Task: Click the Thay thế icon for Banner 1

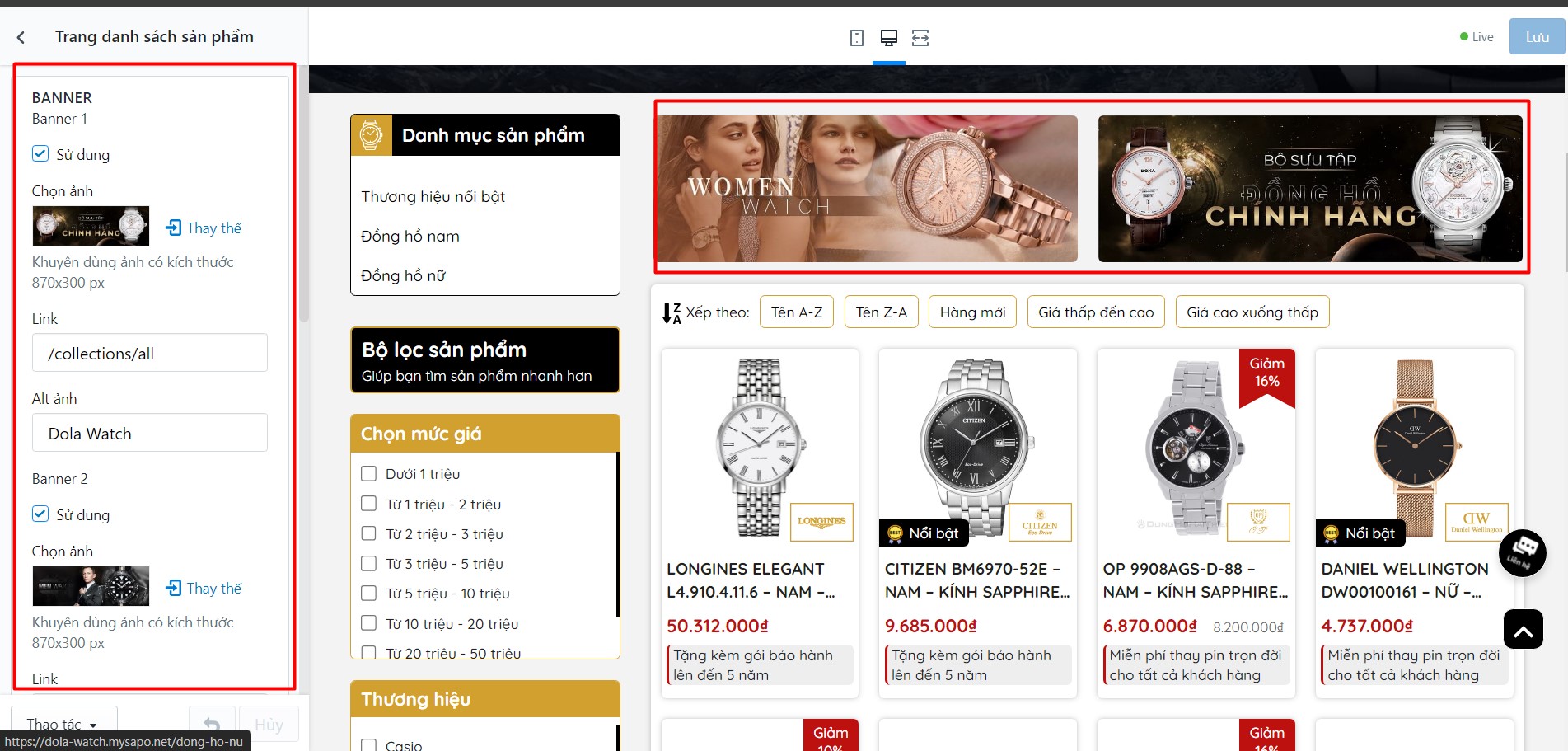Action: (x=174, y=228)
